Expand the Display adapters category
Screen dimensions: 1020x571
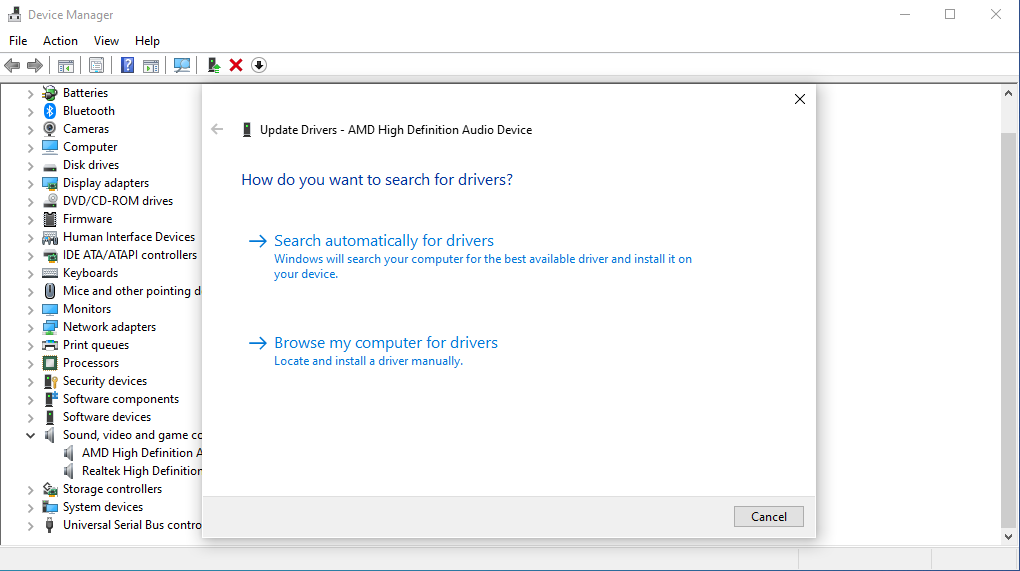pyautogui.click(x=30, y=183)
